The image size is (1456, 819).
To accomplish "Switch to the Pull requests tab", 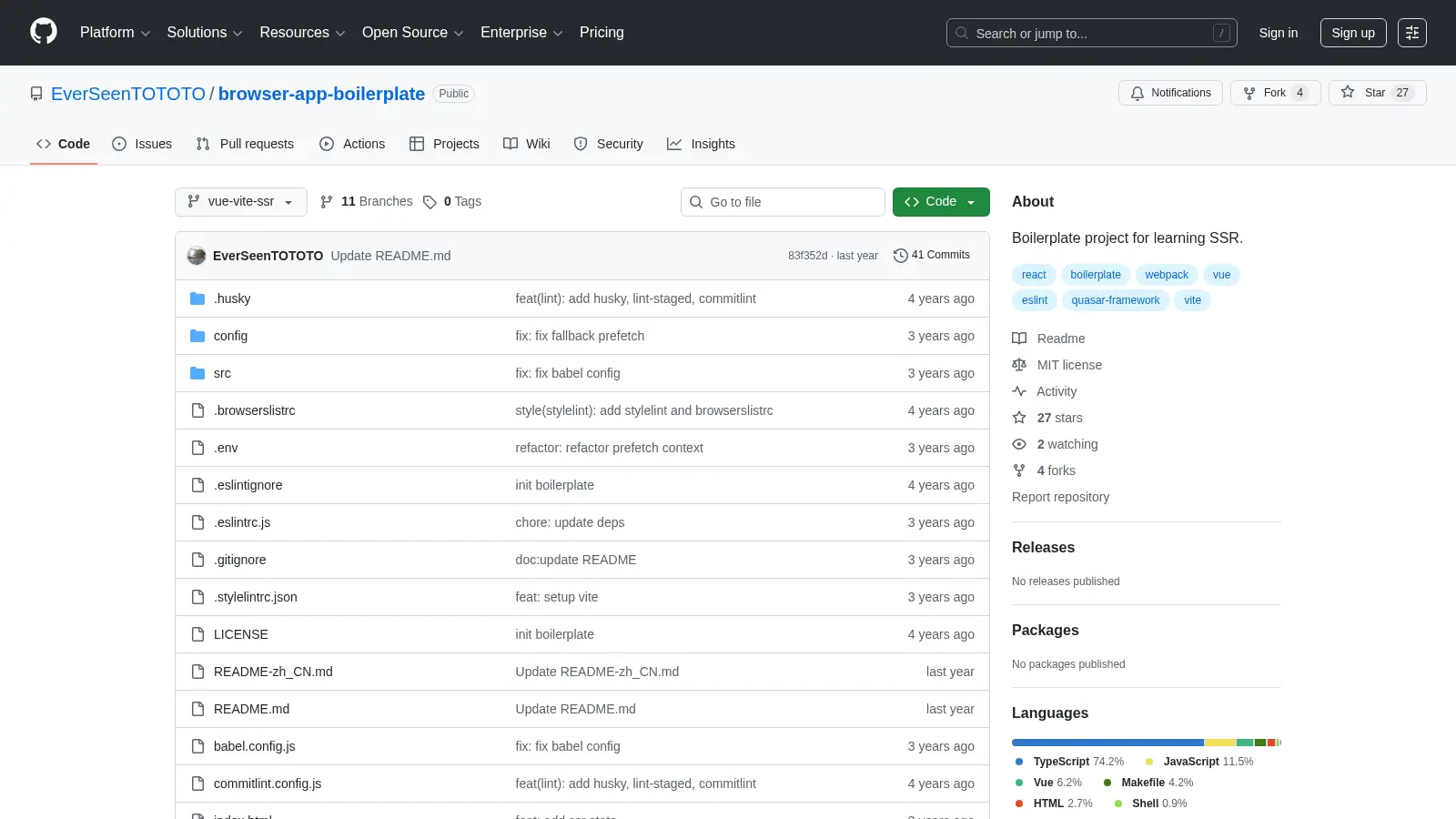I will pos(245,144).
